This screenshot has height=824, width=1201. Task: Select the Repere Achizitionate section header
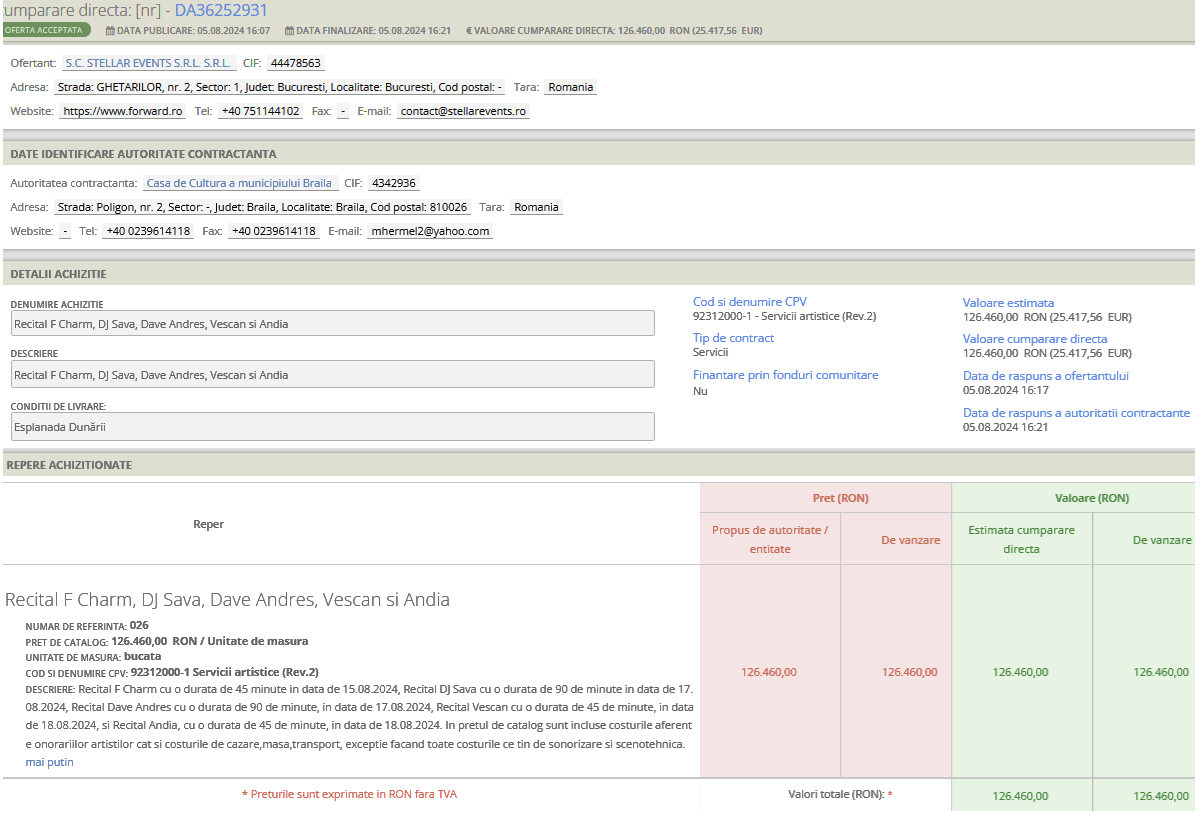(69, 465)
